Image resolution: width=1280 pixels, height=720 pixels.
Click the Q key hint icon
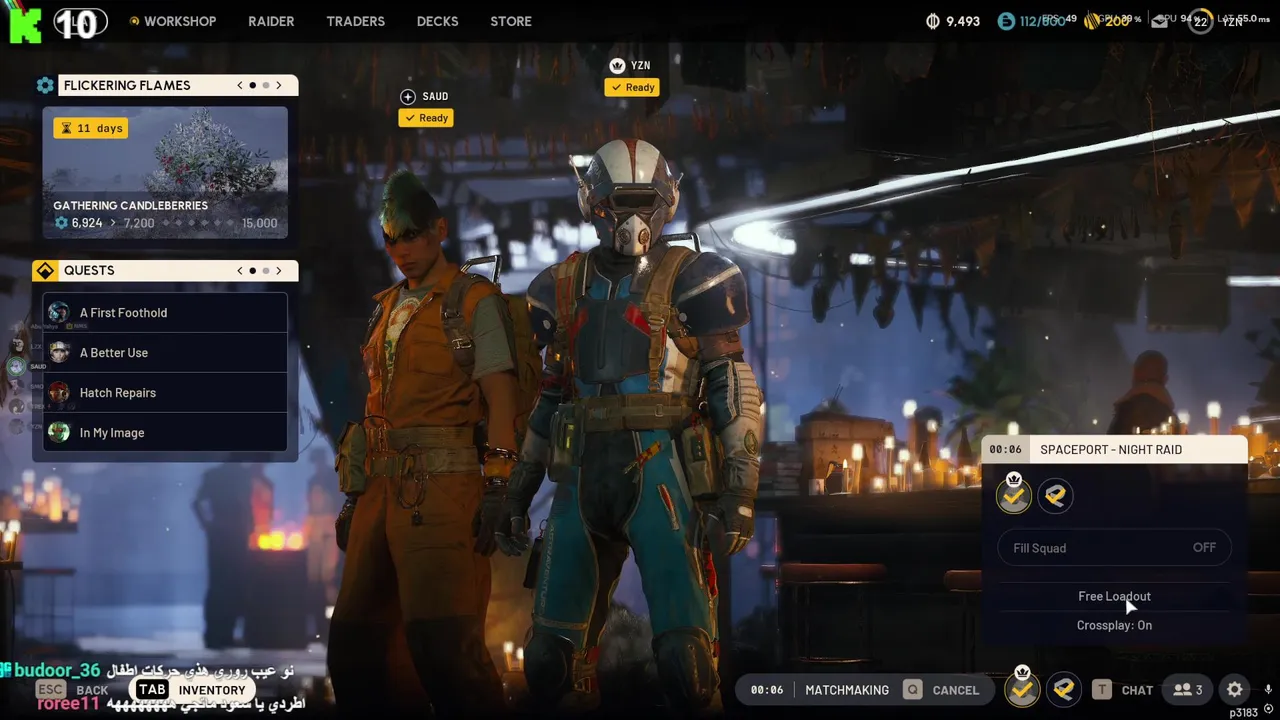tap(912, 689)
